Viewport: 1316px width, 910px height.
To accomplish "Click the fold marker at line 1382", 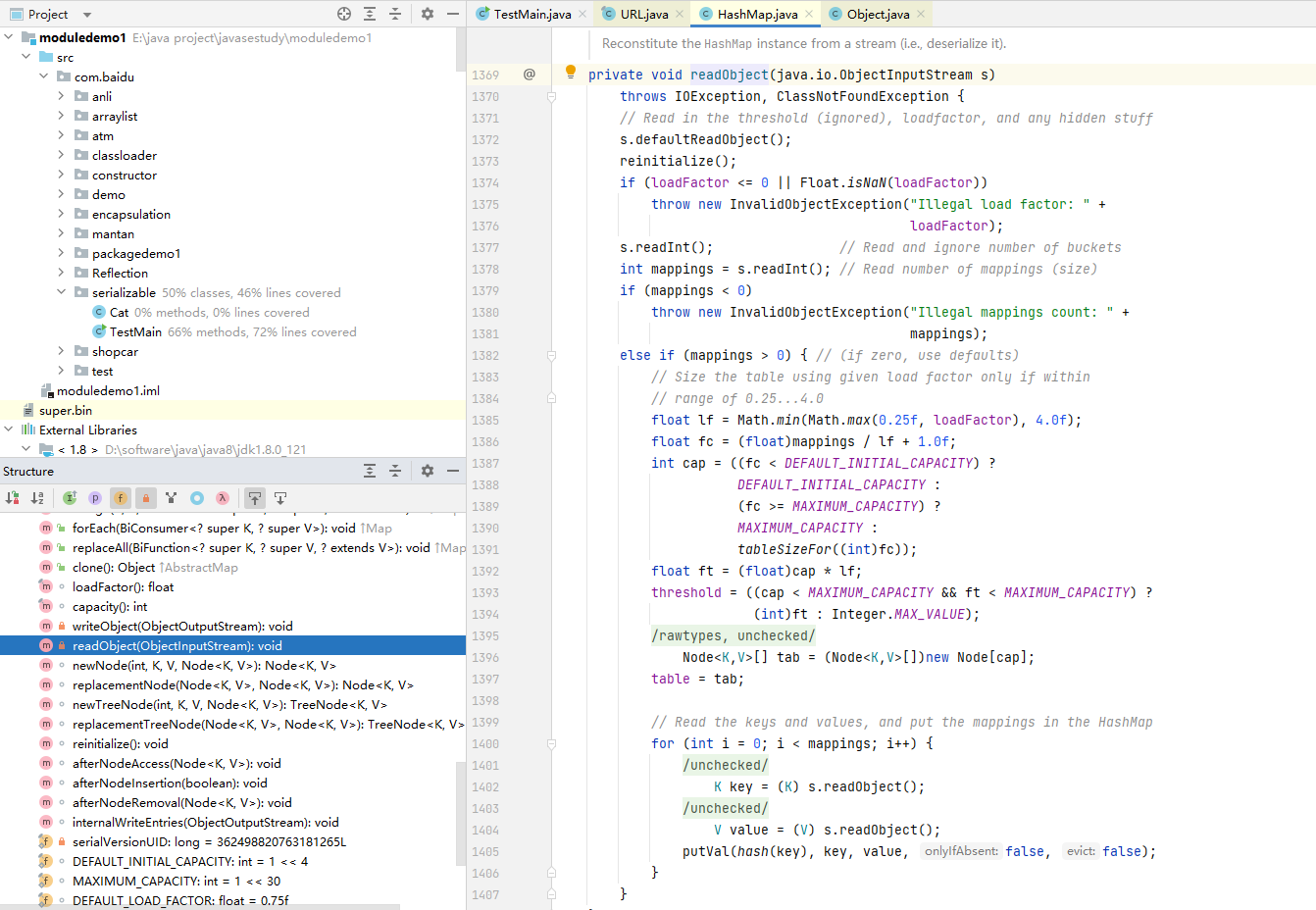I will [551, 355].
